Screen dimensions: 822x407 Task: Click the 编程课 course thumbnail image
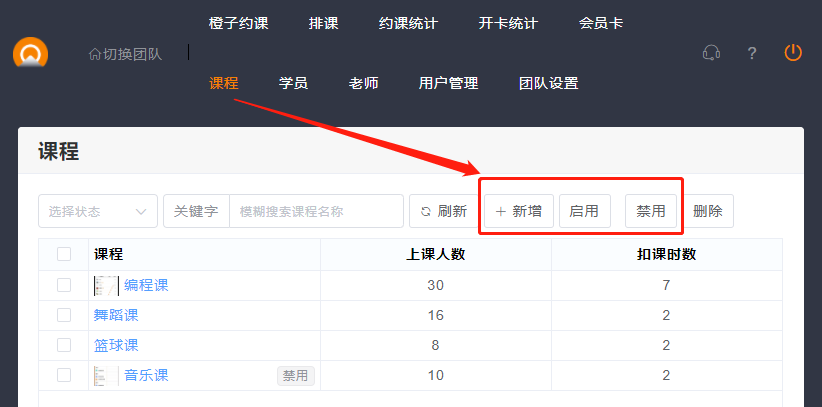[x=106, y=285]
